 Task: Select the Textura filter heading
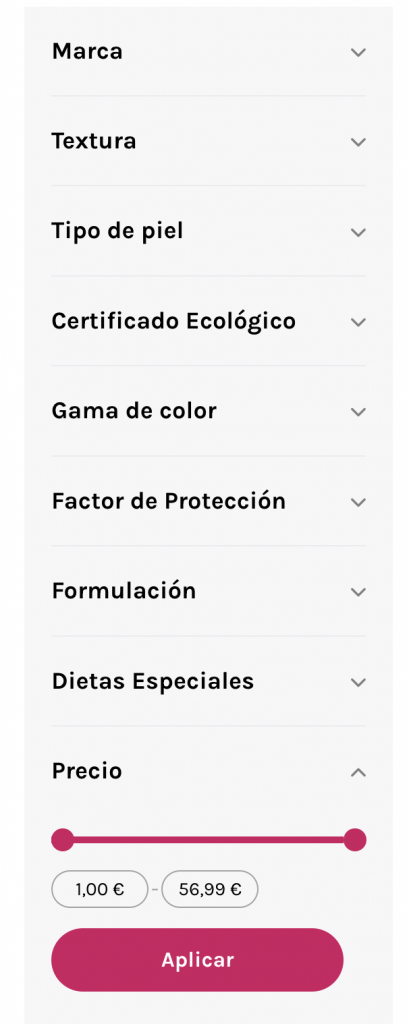94,141
